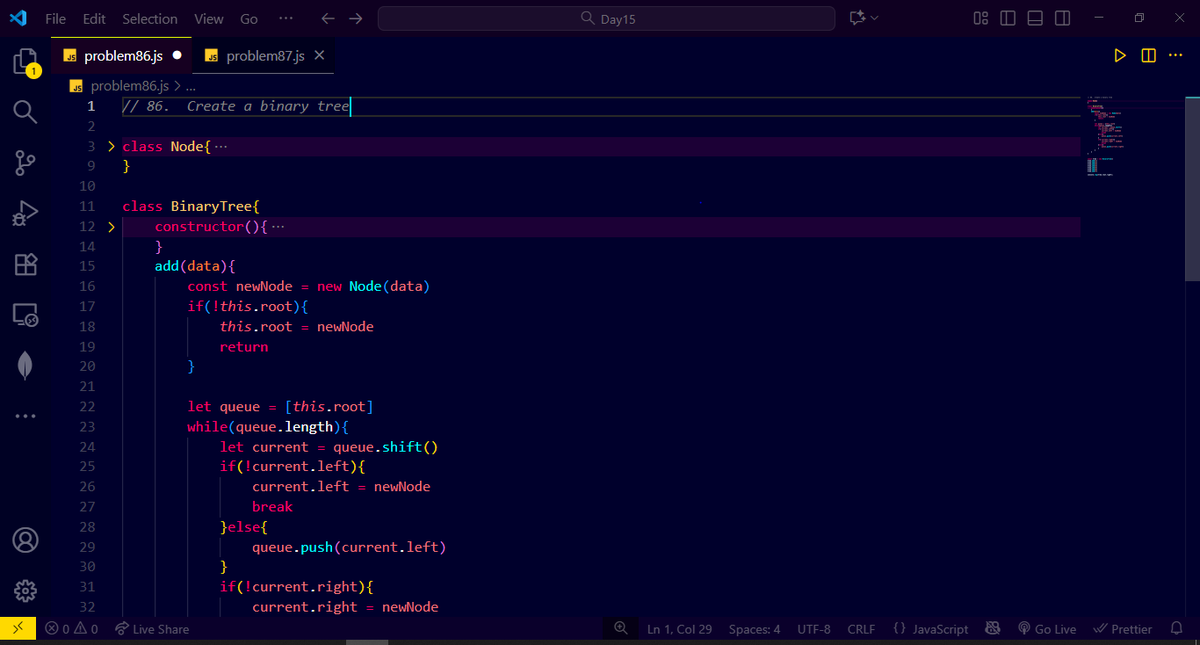Click 'add(data){' method text

195,267
